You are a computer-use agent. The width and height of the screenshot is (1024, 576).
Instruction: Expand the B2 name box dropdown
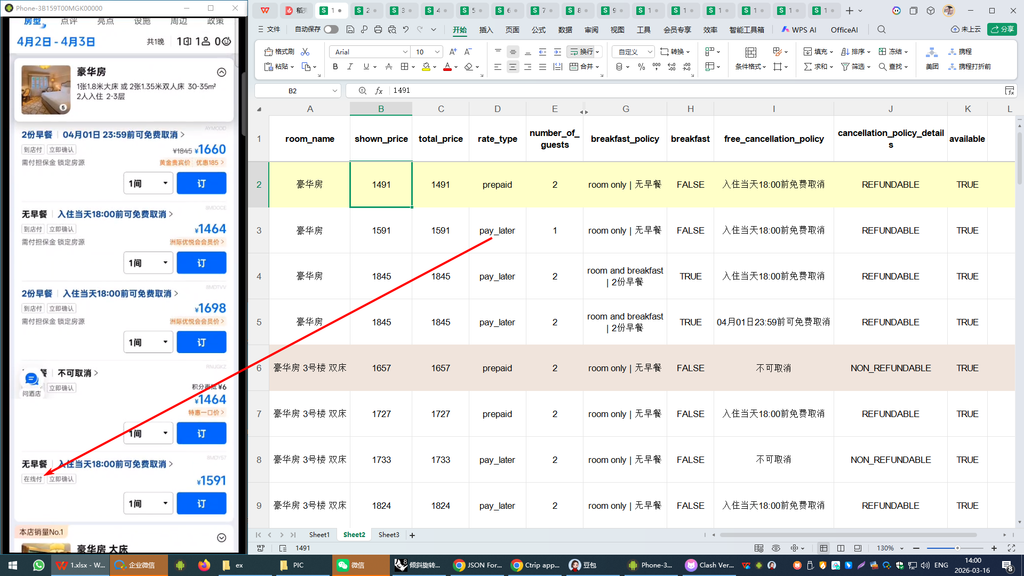[x=334, y=91]
